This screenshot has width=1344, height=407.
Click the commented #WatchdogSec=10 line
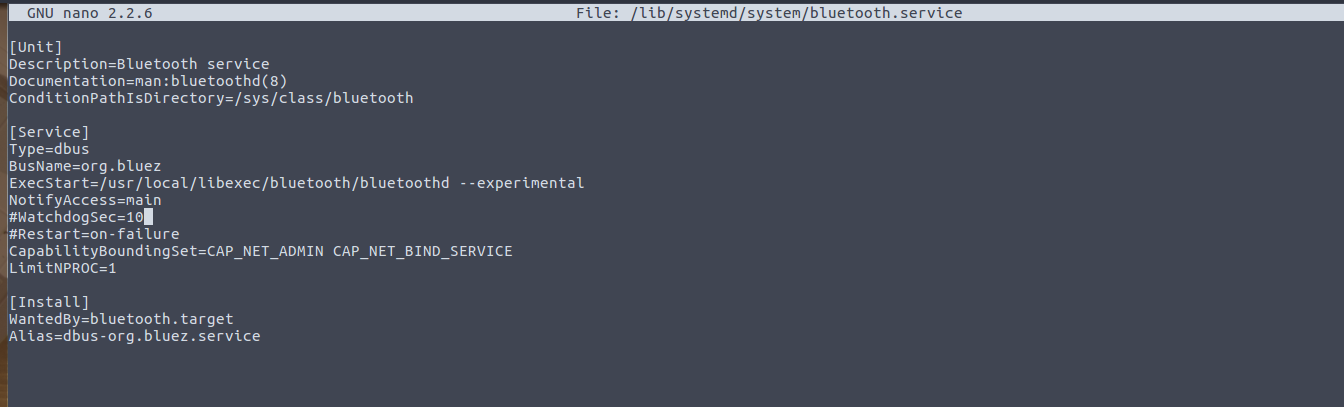pyautogui.click(x=76, y=217)
